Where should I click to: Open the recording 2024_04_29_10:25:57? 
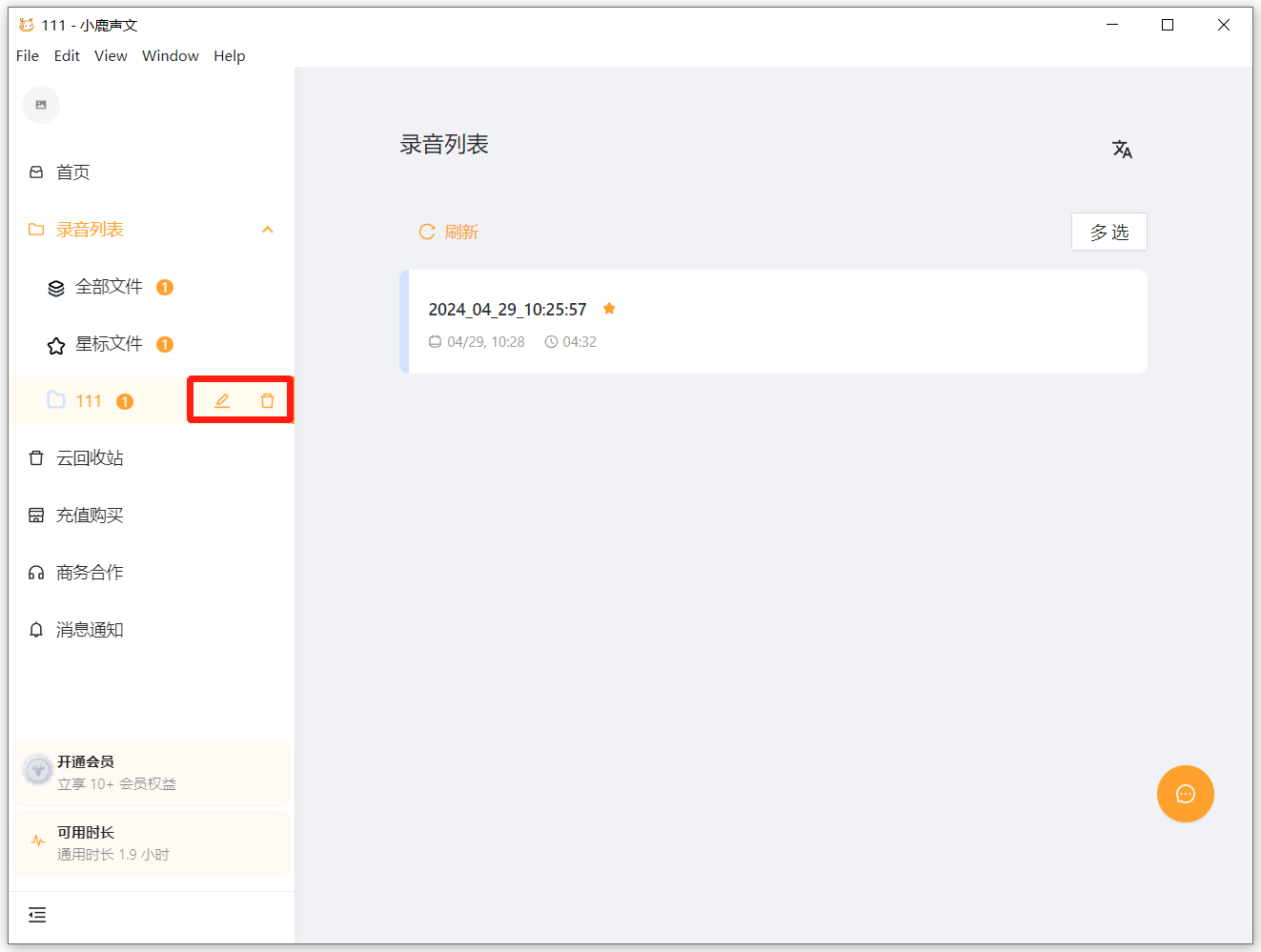pyautogui.click(x=774, y=322)
